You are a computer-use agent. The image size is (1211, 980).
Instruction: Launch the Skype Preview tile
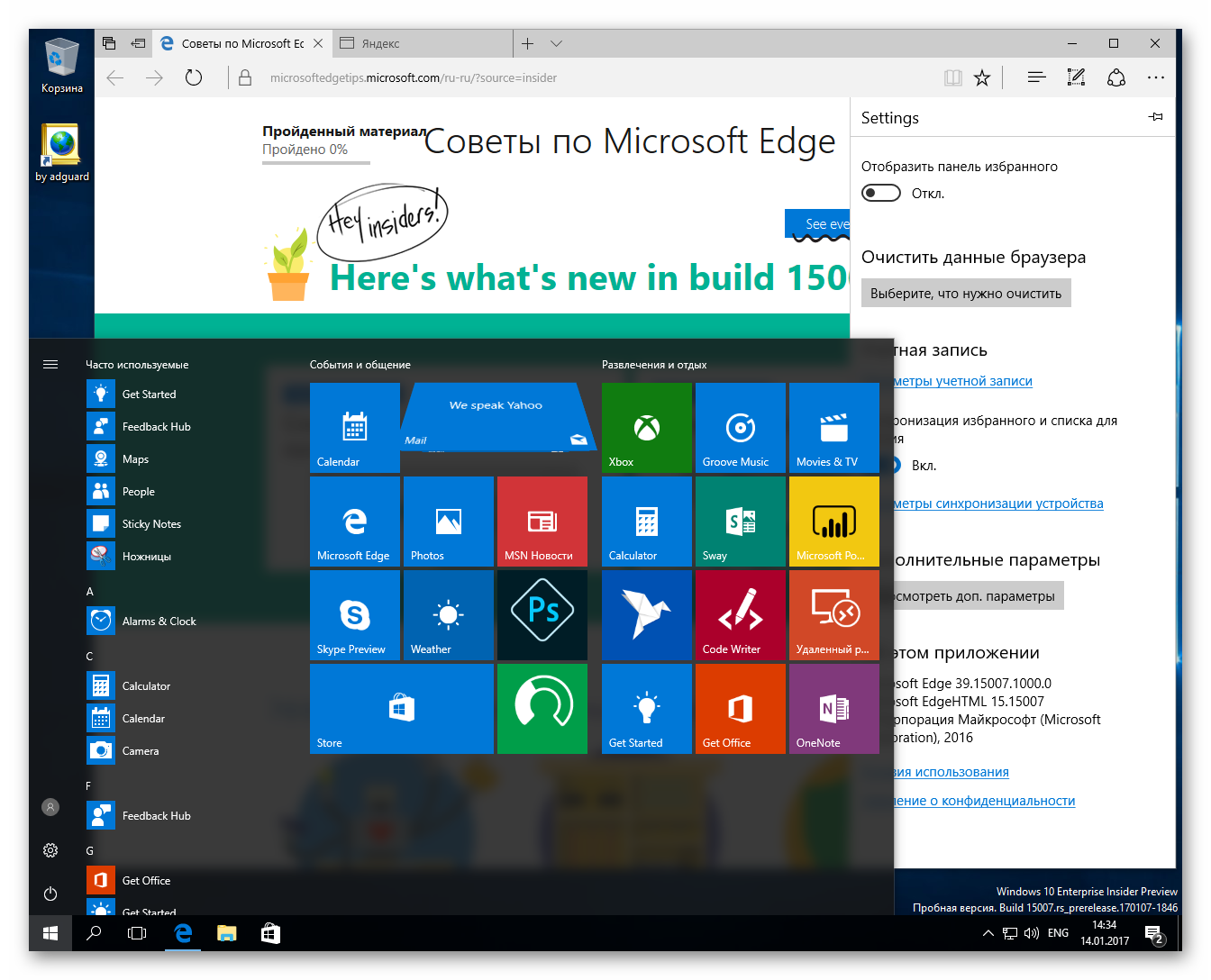click(x=355, y=615)
